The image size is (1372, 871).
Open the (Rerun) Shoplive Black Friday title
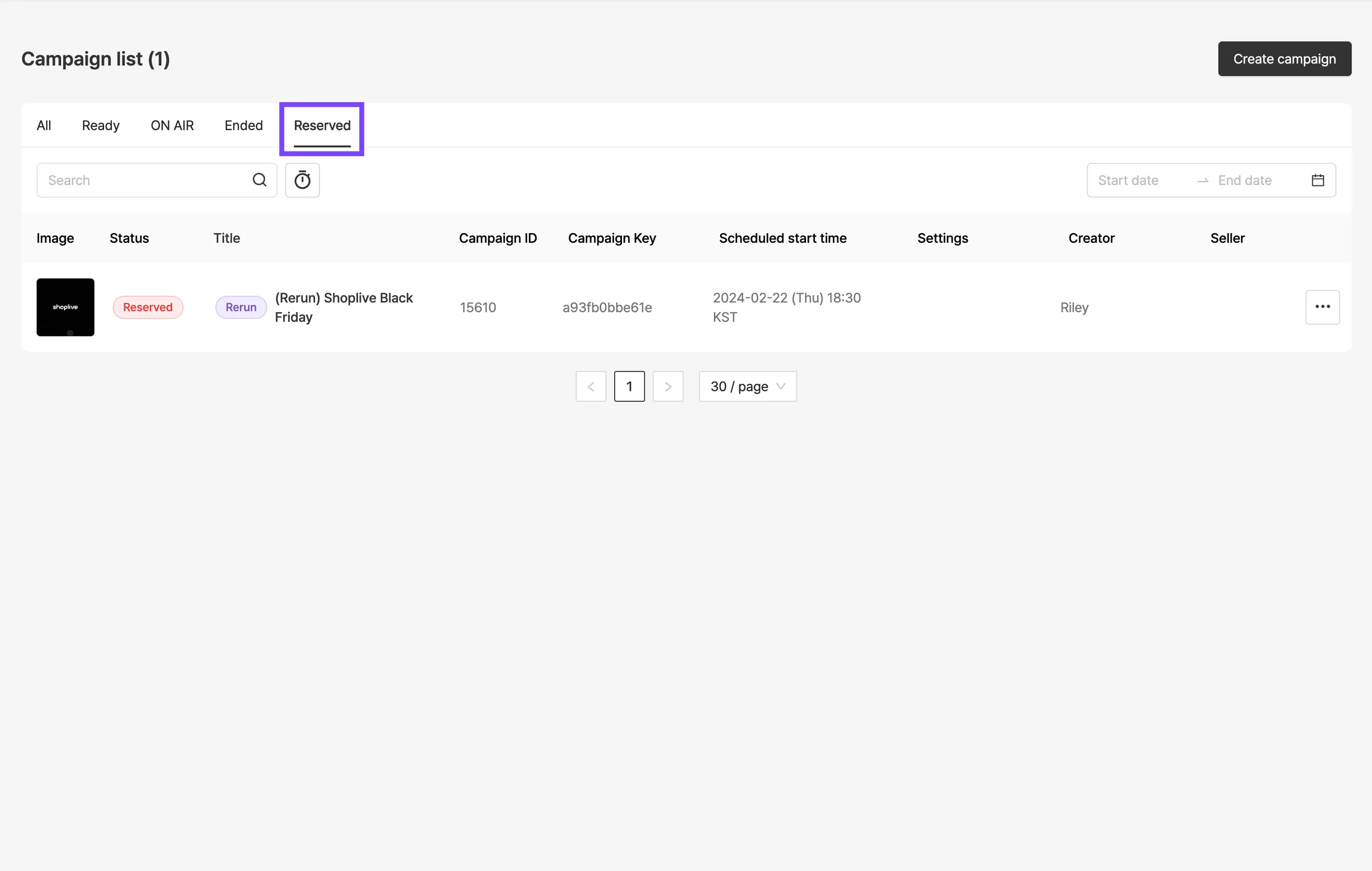(x=344, y=307)
